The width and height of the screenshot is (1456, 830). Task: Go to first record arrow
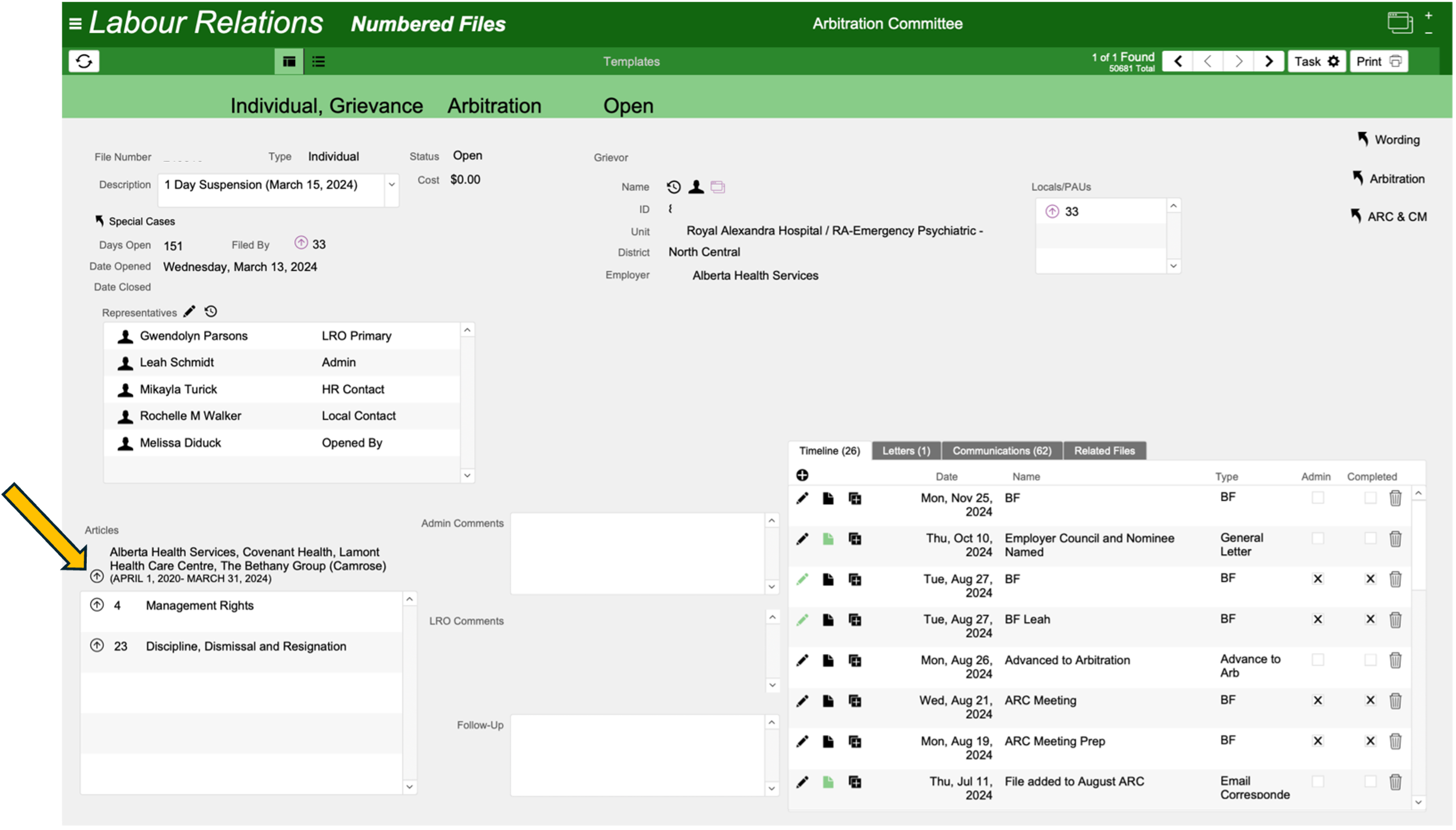pos(1178,61)
